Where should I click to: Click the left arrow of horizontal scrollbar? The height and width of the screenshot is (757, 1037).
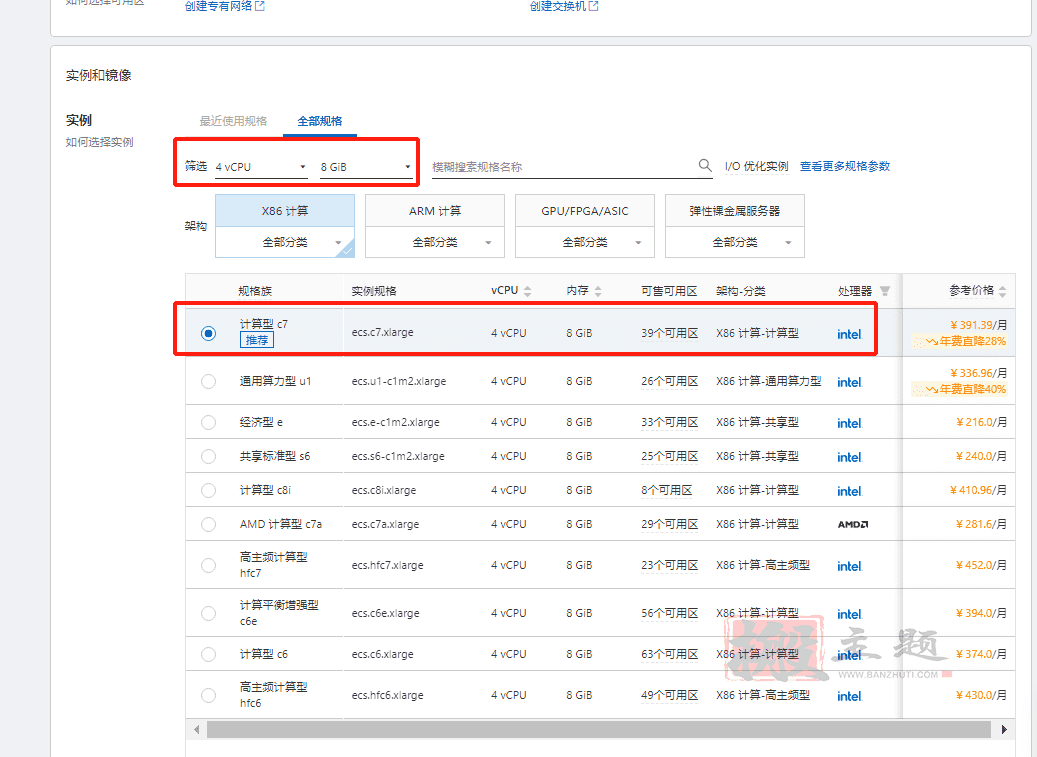click(196, 729)
